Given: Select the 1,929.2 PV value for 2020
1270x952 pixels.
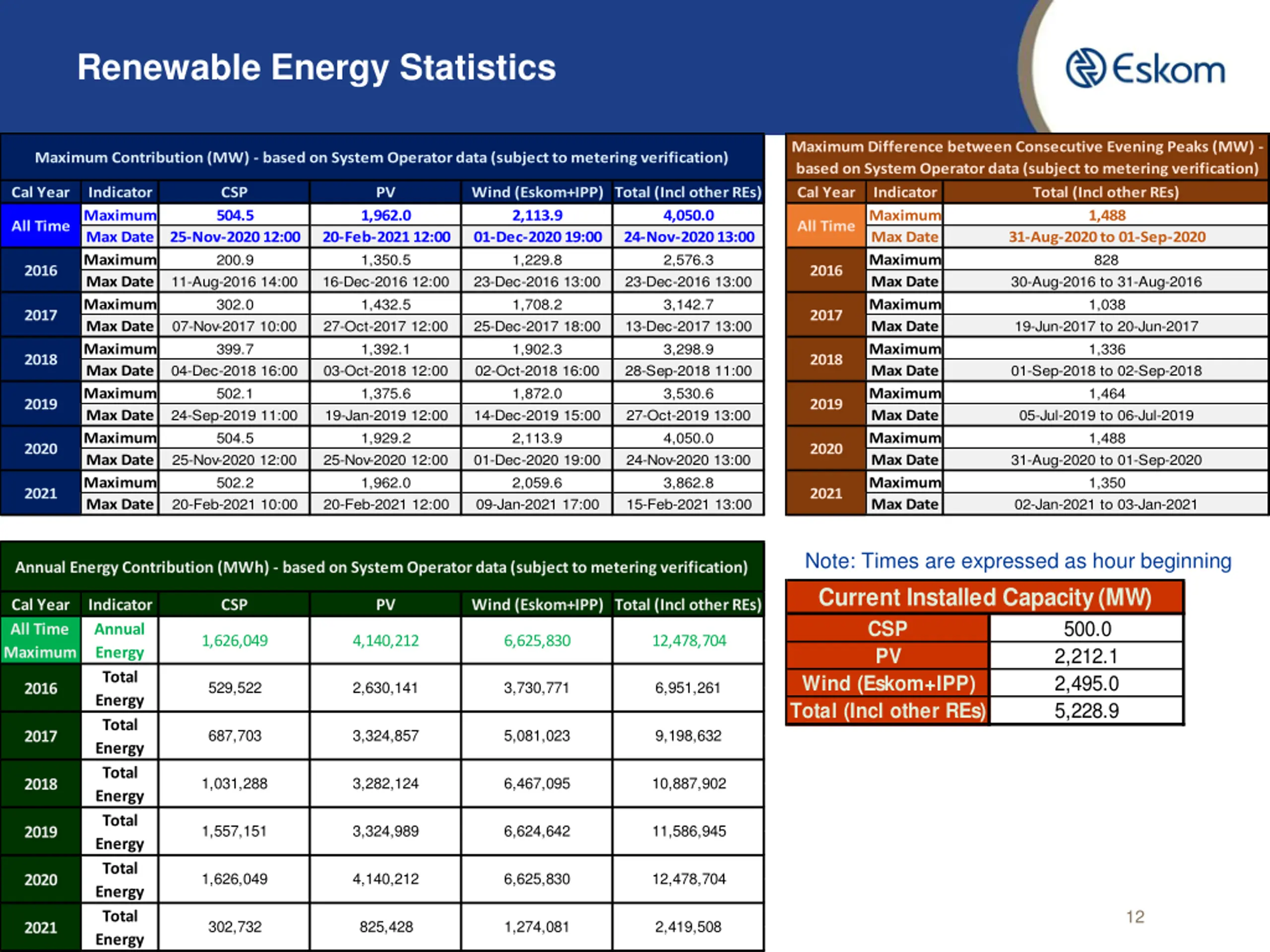Looking at the screenshot, I should 386,438.
